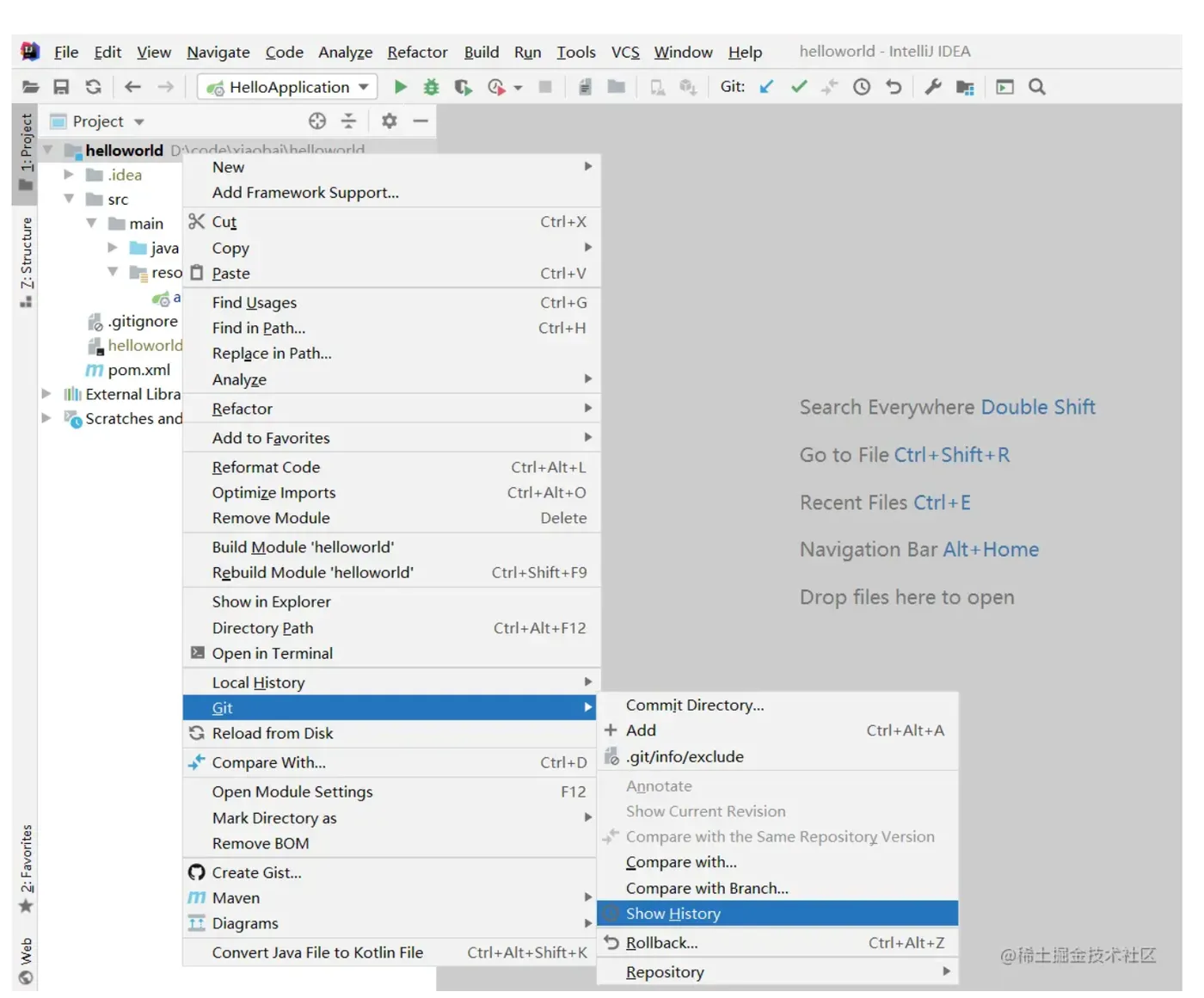Image resolution: width=1204 pixels, height=998 pixels.
Task: Expand the .idea folder node
Action: coord(68,175)
